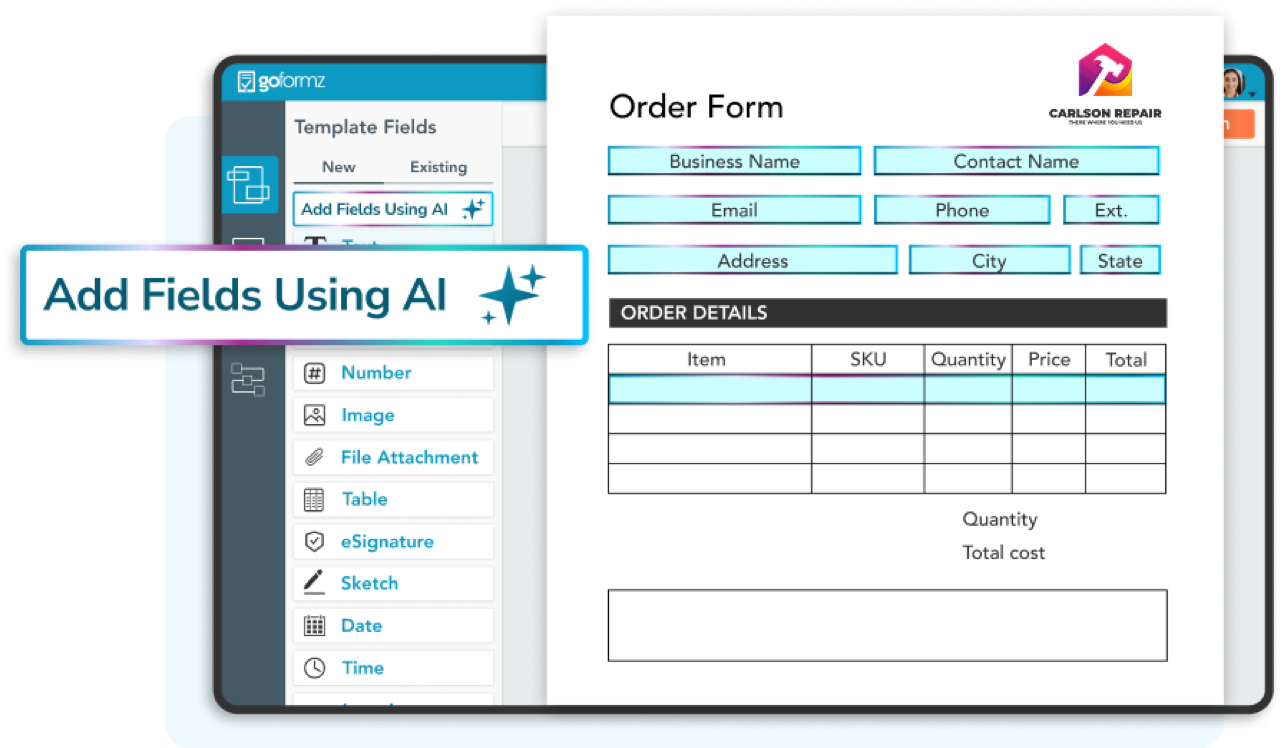This screenshot has height=748, width=1284.
Task: Open the fields panel via the highlighted sidebar icon
Action: coord(250,185)
